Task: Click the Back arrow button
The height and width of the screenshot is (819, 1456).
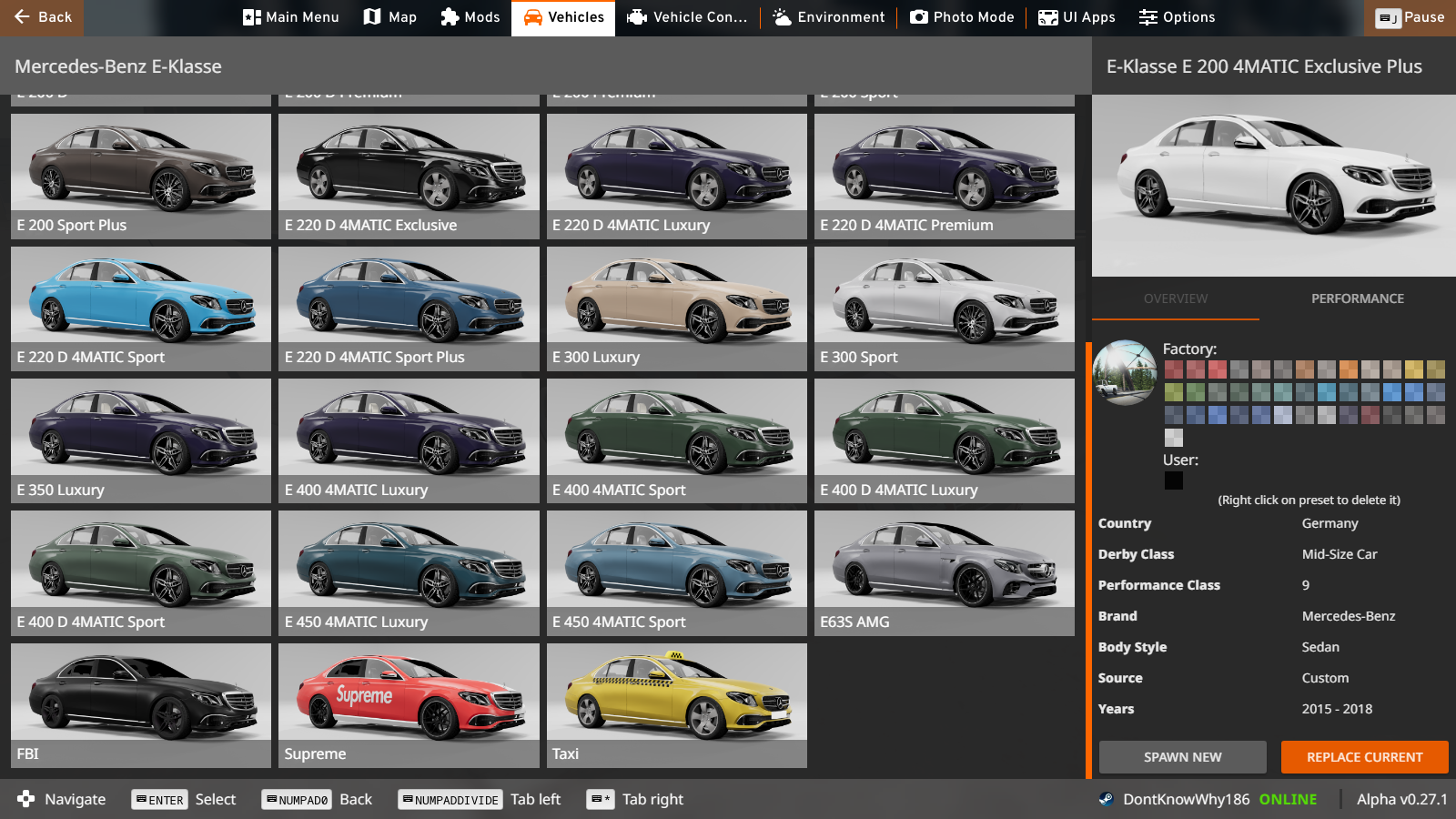Action: click(42, 17)
